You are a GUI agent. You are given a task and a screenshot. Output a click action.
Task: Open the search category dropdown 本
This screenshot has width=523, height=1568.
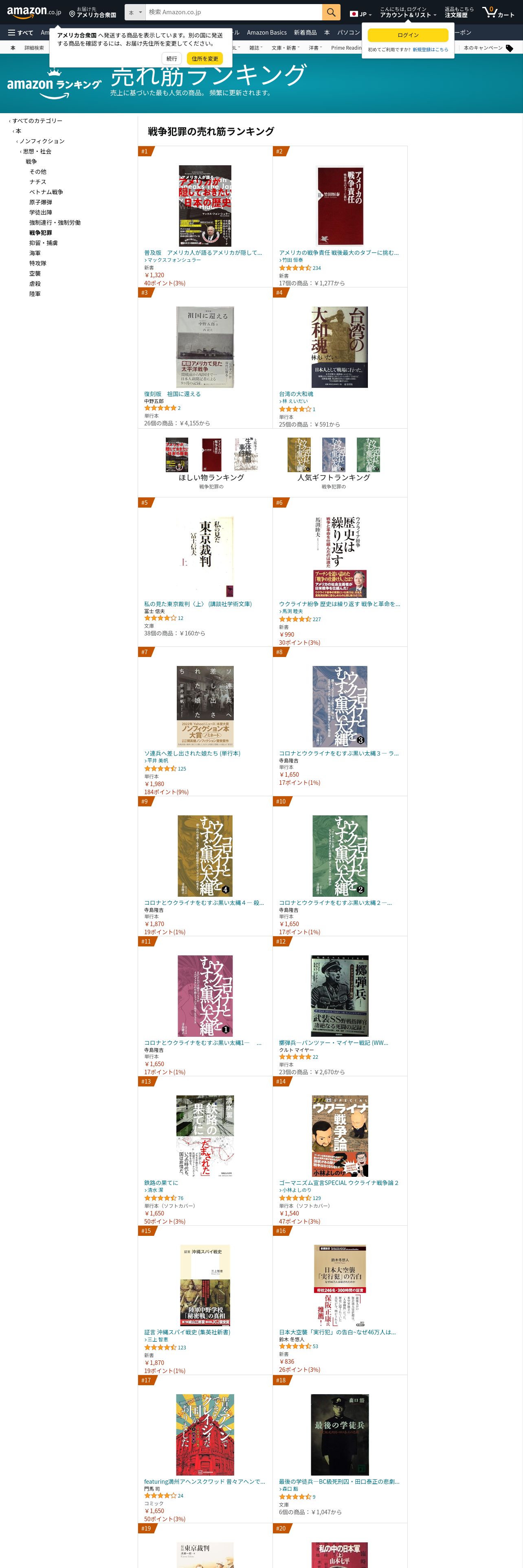coord(135,12)
